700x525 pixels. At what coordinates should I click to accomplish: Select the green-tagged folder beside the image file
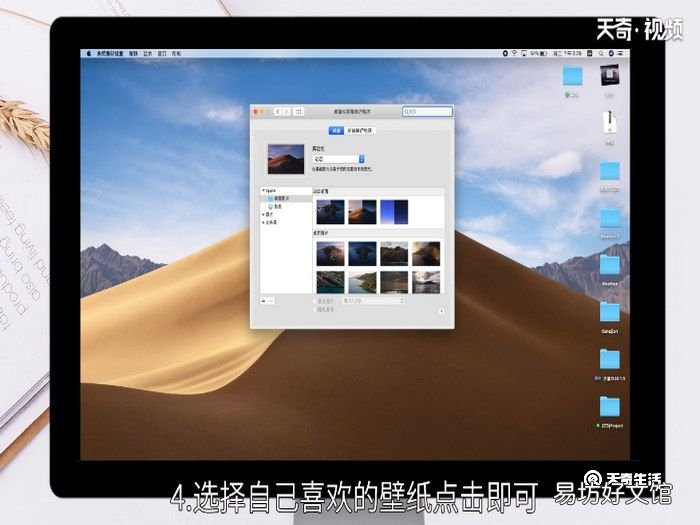click(572, 75)
